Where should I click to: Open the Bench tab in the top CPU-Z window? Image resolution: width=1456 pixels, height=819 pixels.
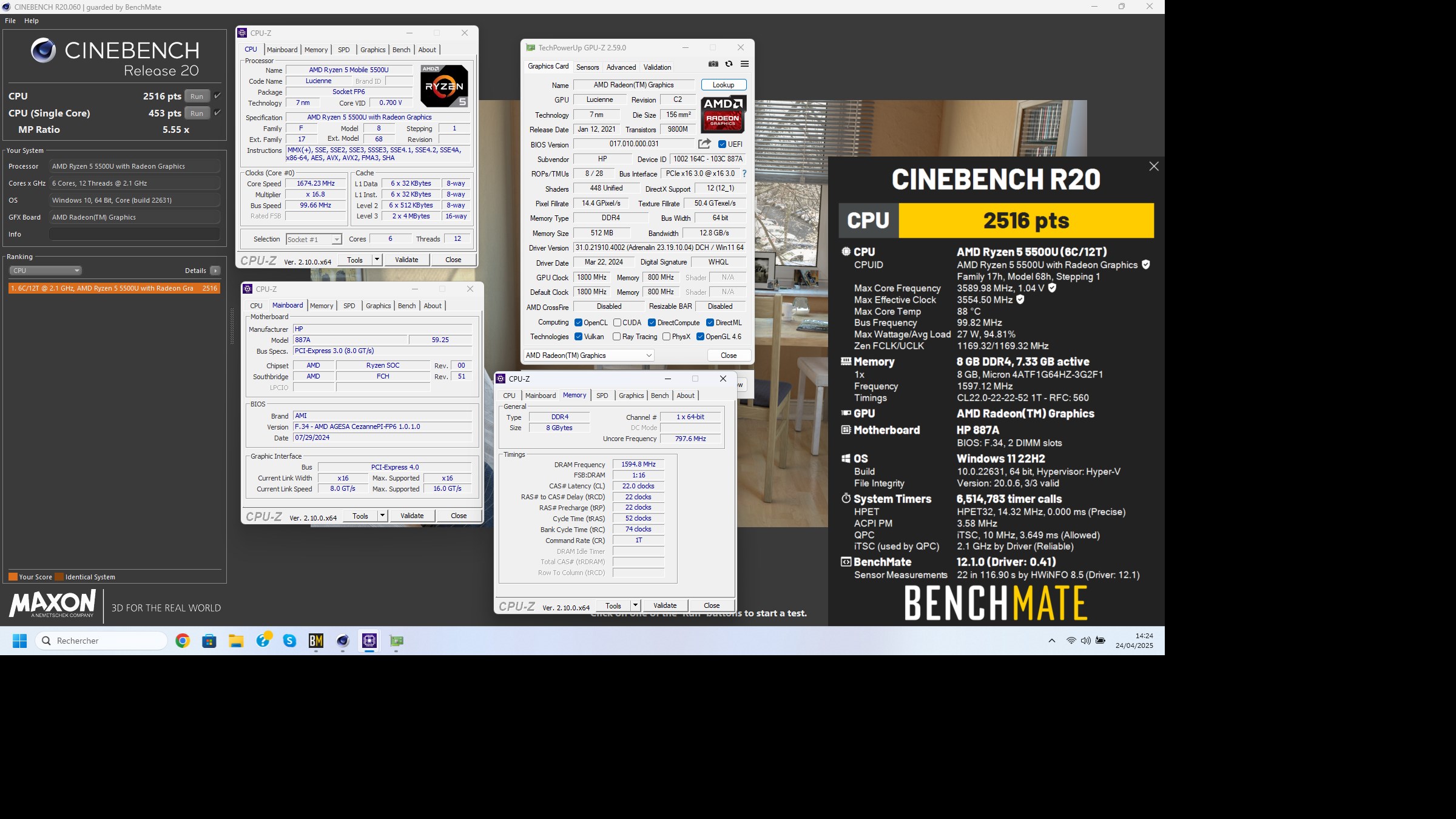(402, 50)
